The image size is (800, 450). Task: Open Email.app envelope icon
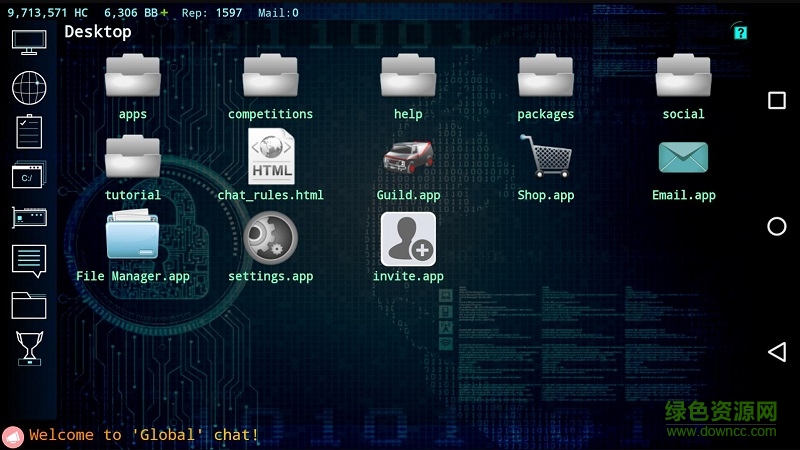tap(683, 157)
